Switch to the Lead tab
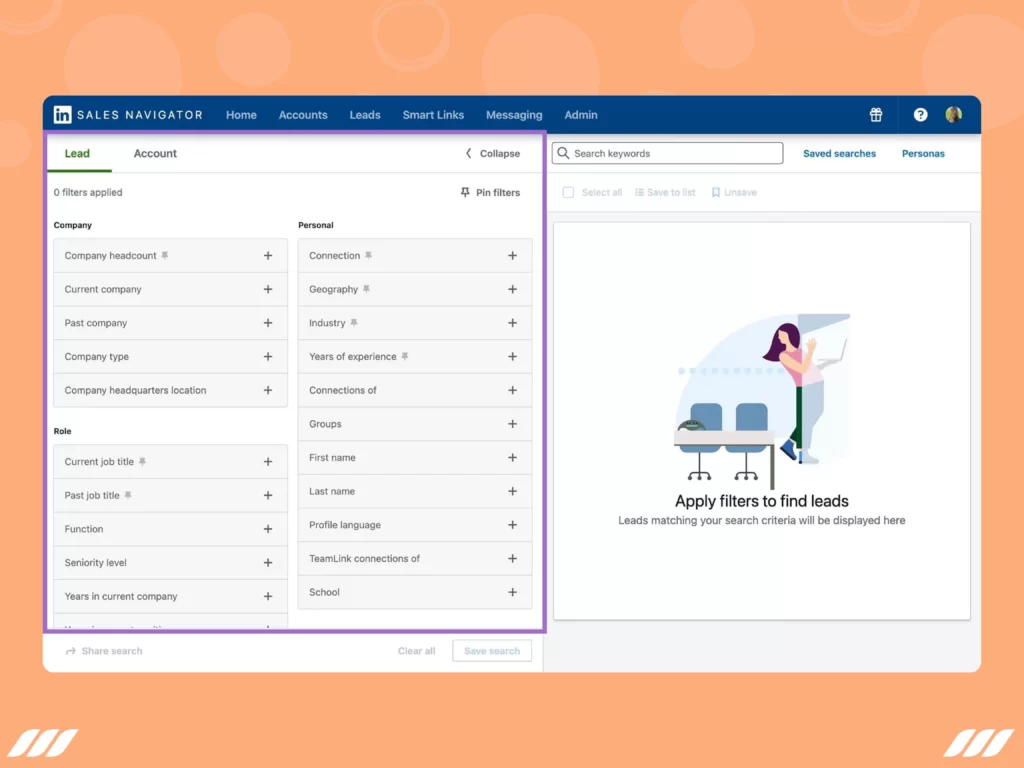 [77, 153]
